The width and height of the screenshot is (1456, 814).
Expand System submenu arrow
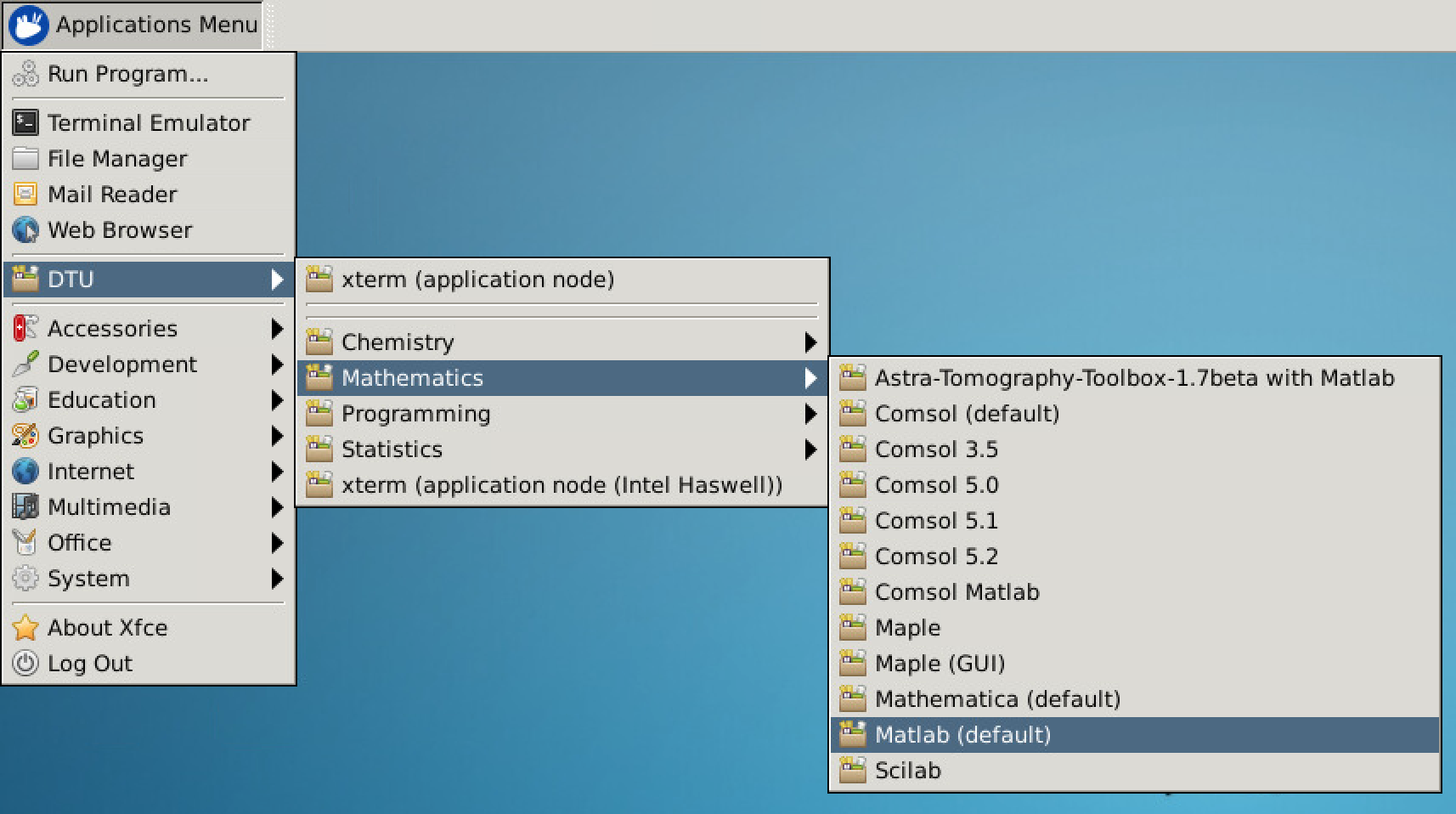277,579
